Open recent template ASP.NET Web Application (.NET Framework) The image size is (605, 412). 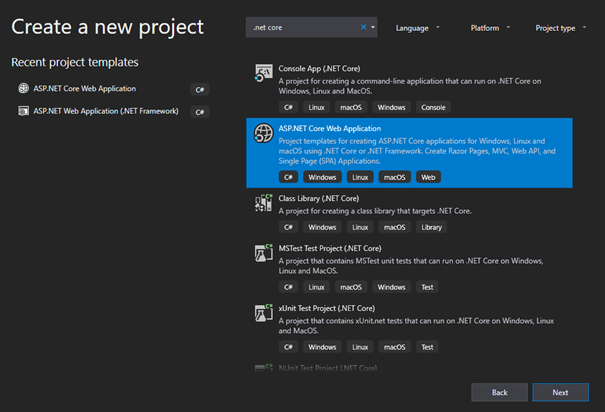[x=106, y=111]
